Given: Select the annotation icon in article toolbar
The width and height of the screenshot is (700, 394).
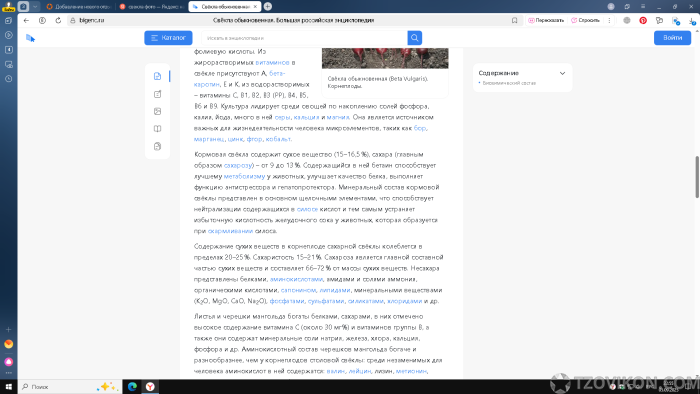Looking at the screenshot, I should point(157,94).
